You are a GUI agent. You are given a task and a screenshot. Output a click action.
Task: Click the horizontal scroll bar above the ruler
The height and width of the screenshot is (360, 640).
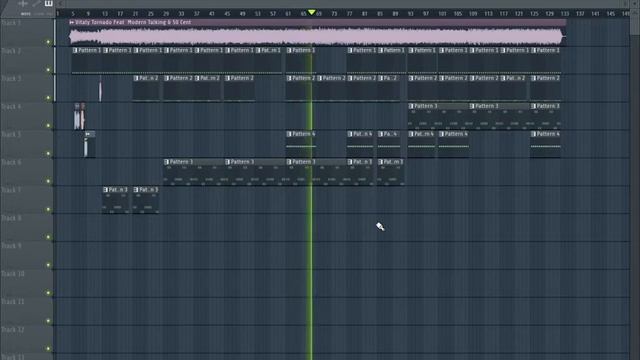[x=343, y=4]
